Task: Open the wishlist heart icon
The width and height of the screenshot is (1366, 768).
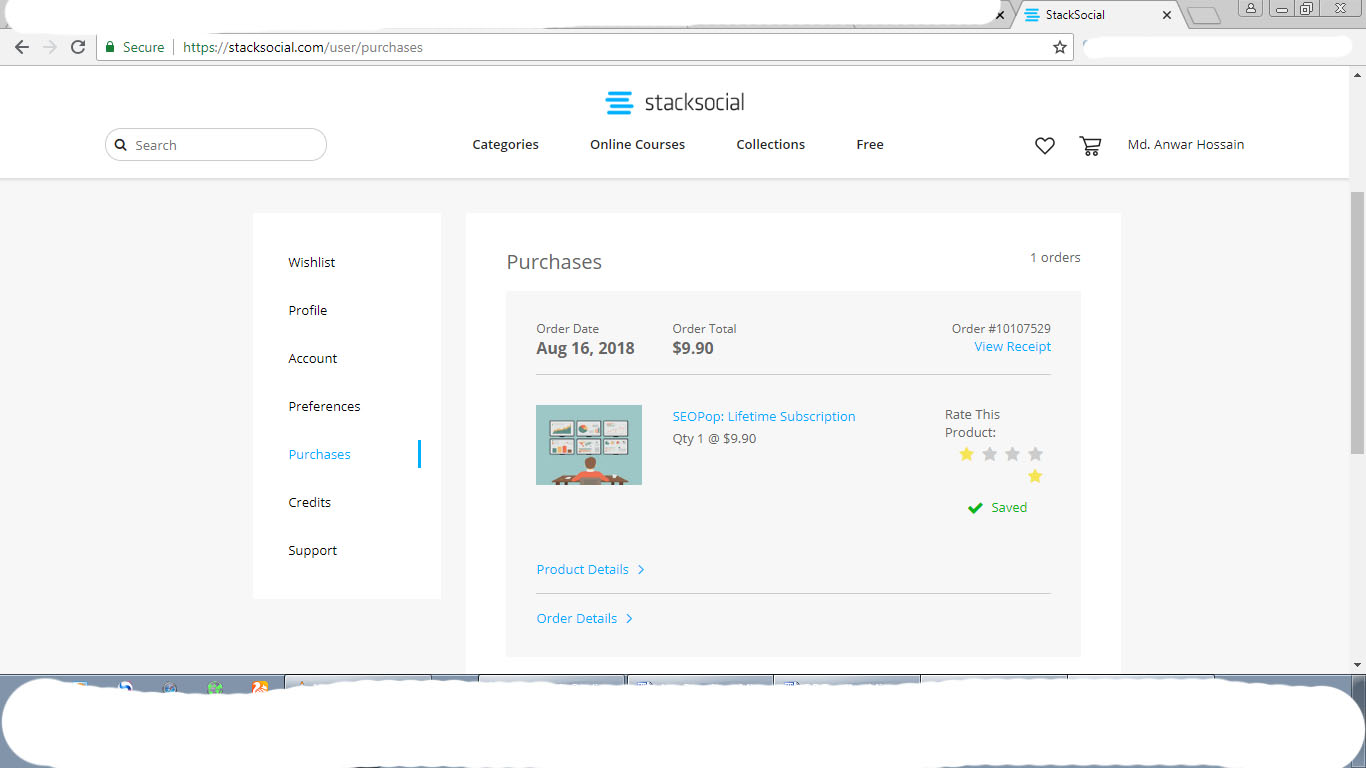Action: [x=1044, y=145]
